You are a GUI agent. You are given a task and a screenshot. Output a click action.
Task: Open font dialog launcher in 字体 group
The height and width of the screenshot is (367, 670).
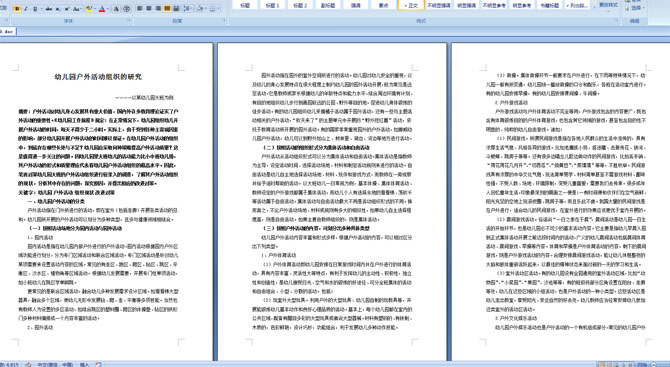coord(129,20)
